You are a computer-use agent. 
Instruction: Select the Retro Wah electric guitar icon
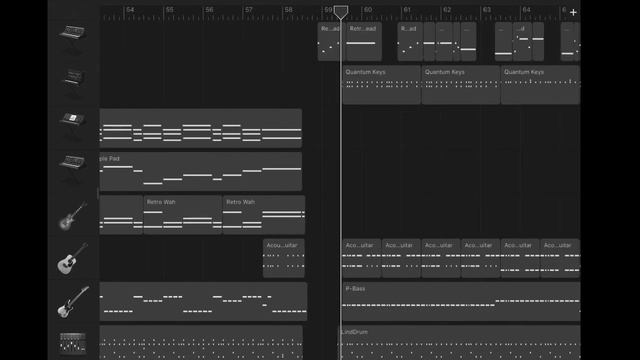[x=73, y=216]
